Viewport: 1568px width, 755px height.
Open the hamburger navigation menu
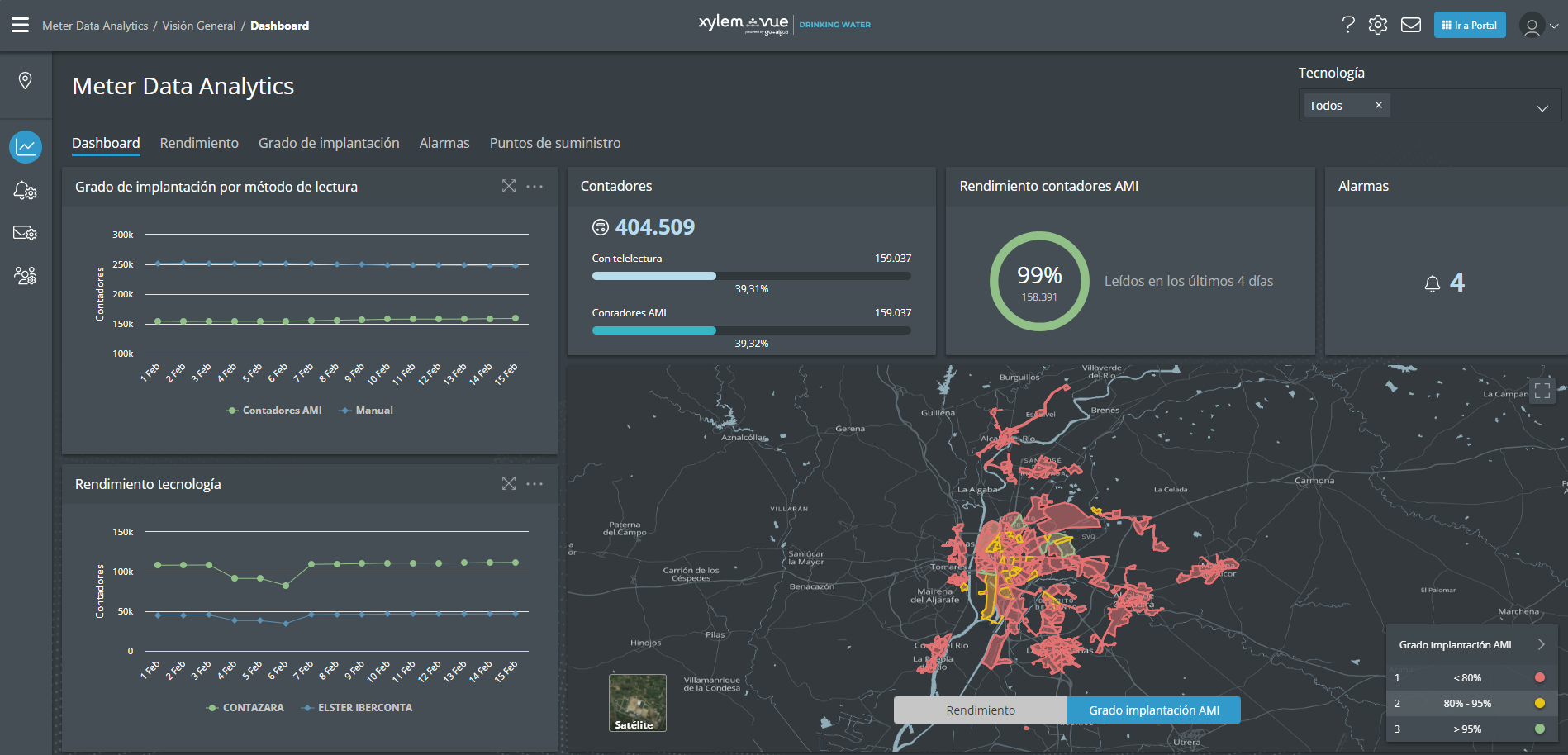point(20,25)
